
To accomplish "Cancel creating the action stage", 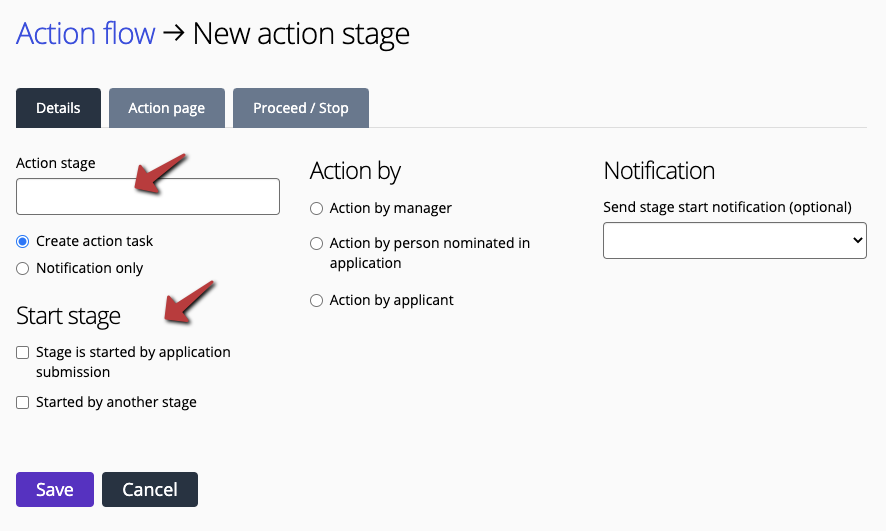I will (x=150, y=489).
